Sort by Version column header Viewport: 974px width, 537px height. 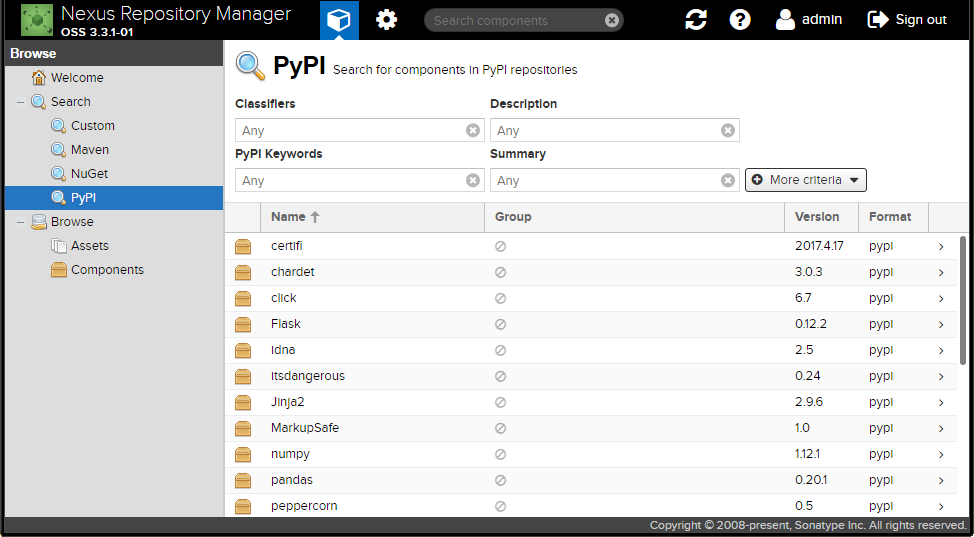pyautogui.click(x=821, y=217)
